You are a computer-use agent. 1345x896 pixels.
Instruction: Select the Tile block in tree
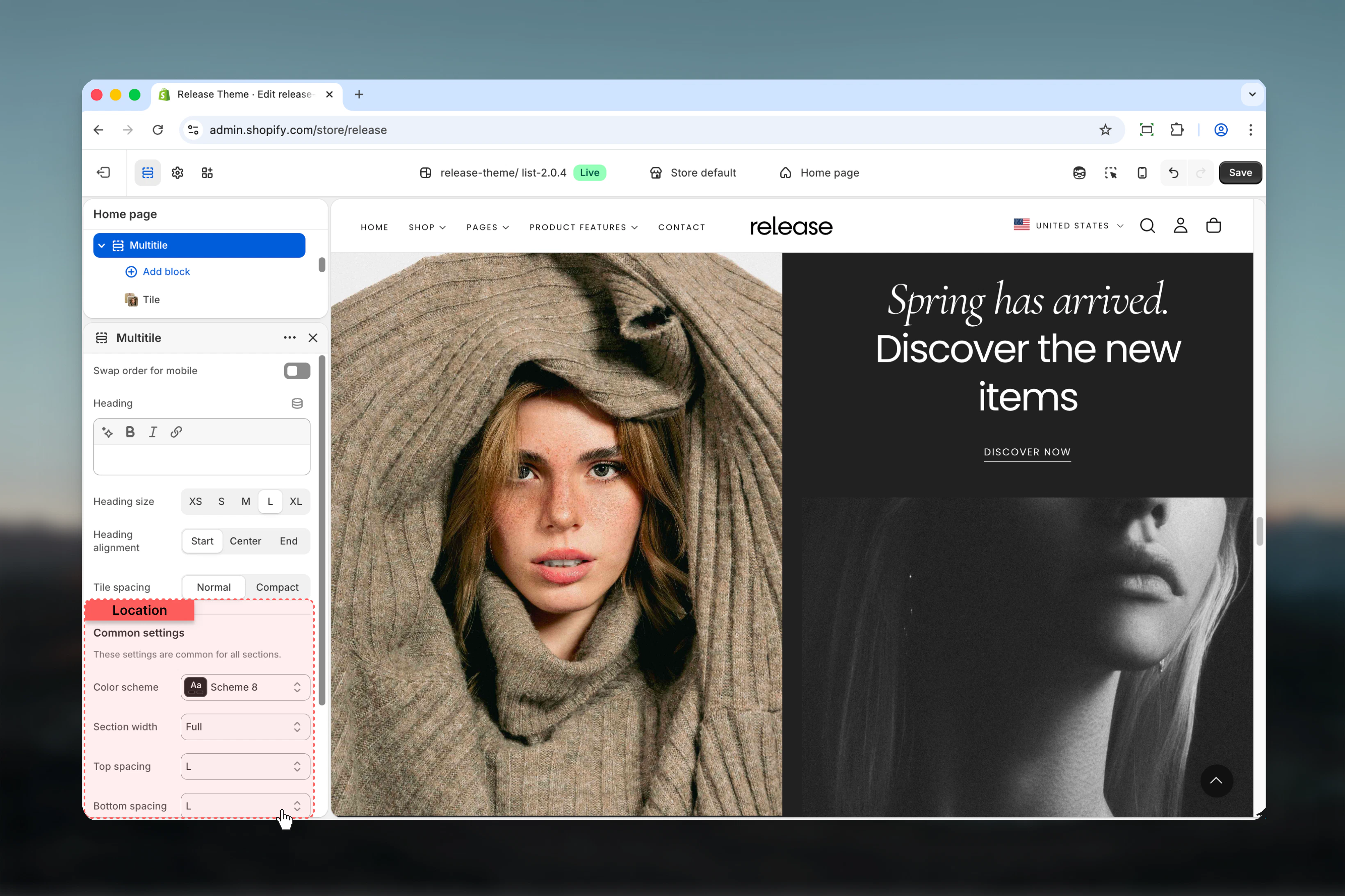(x=143, y=300)
